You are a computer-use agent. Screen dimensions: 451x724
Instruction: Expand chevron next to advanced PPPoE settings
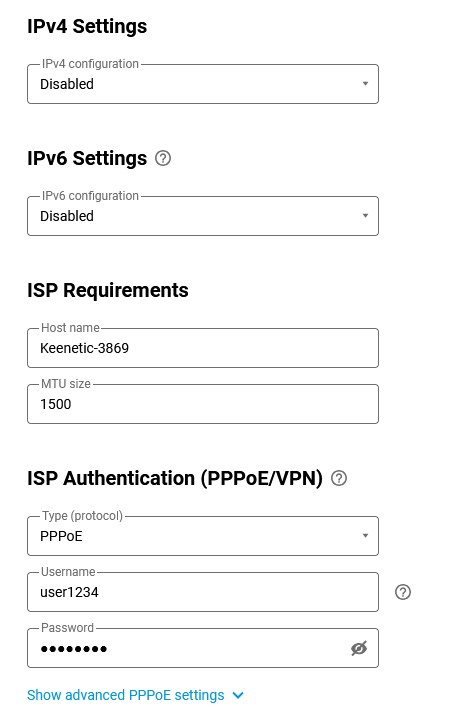tap(238, 695)
